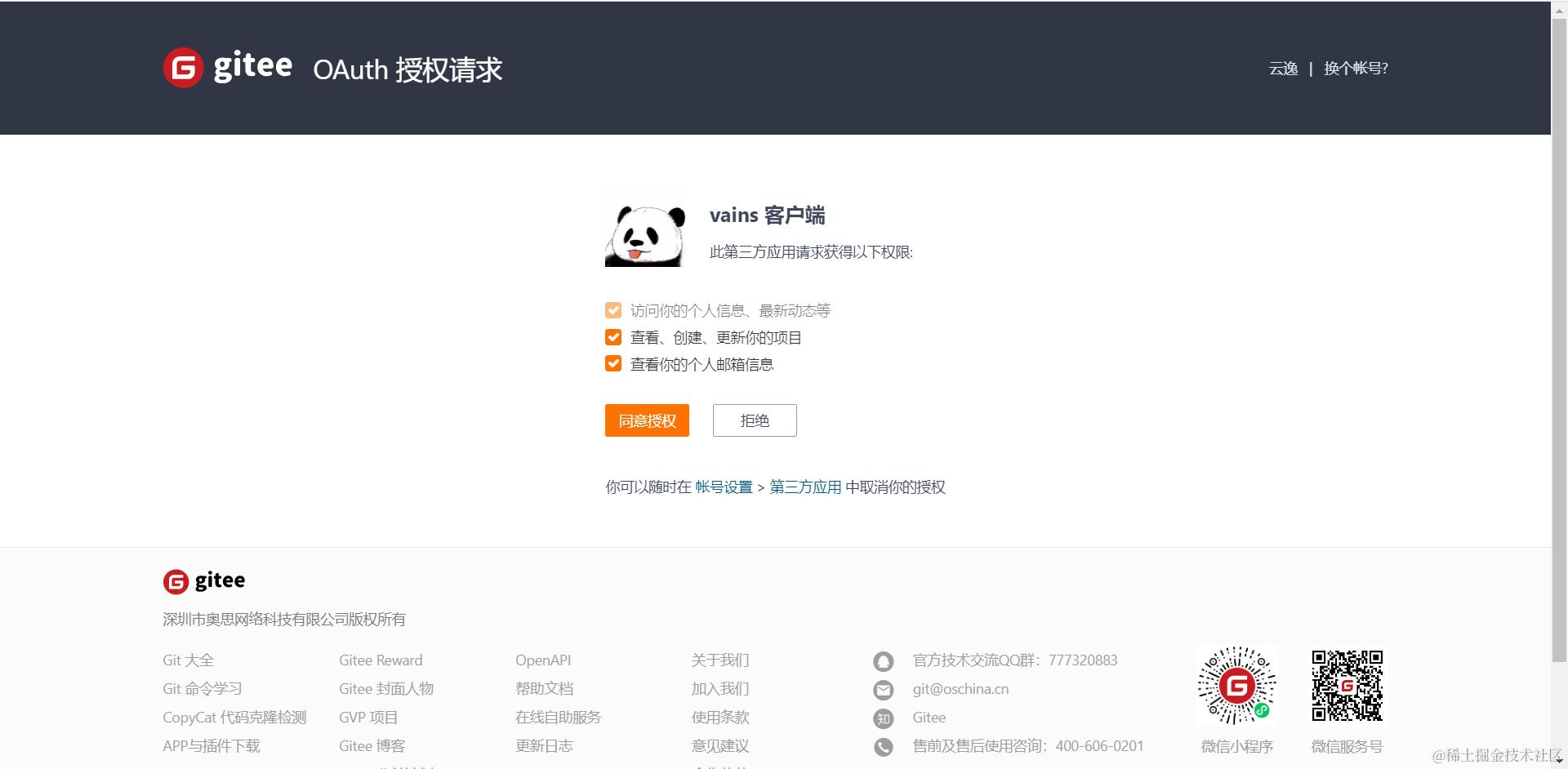Click the 微信小程序 QR code
1568x769 pixels.
(1236, 685)
